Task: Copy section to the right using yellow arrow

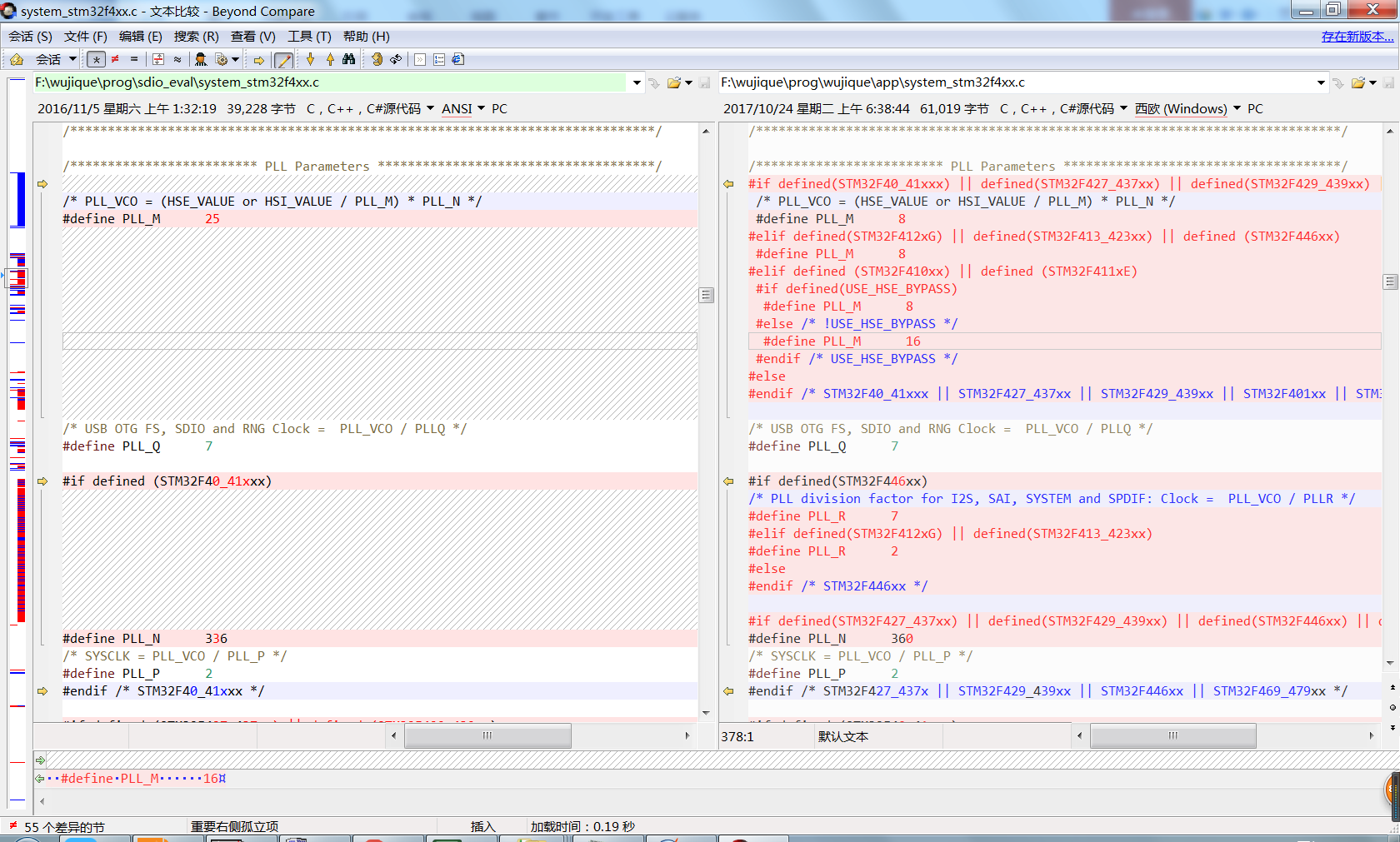Action: click(259, 60)
